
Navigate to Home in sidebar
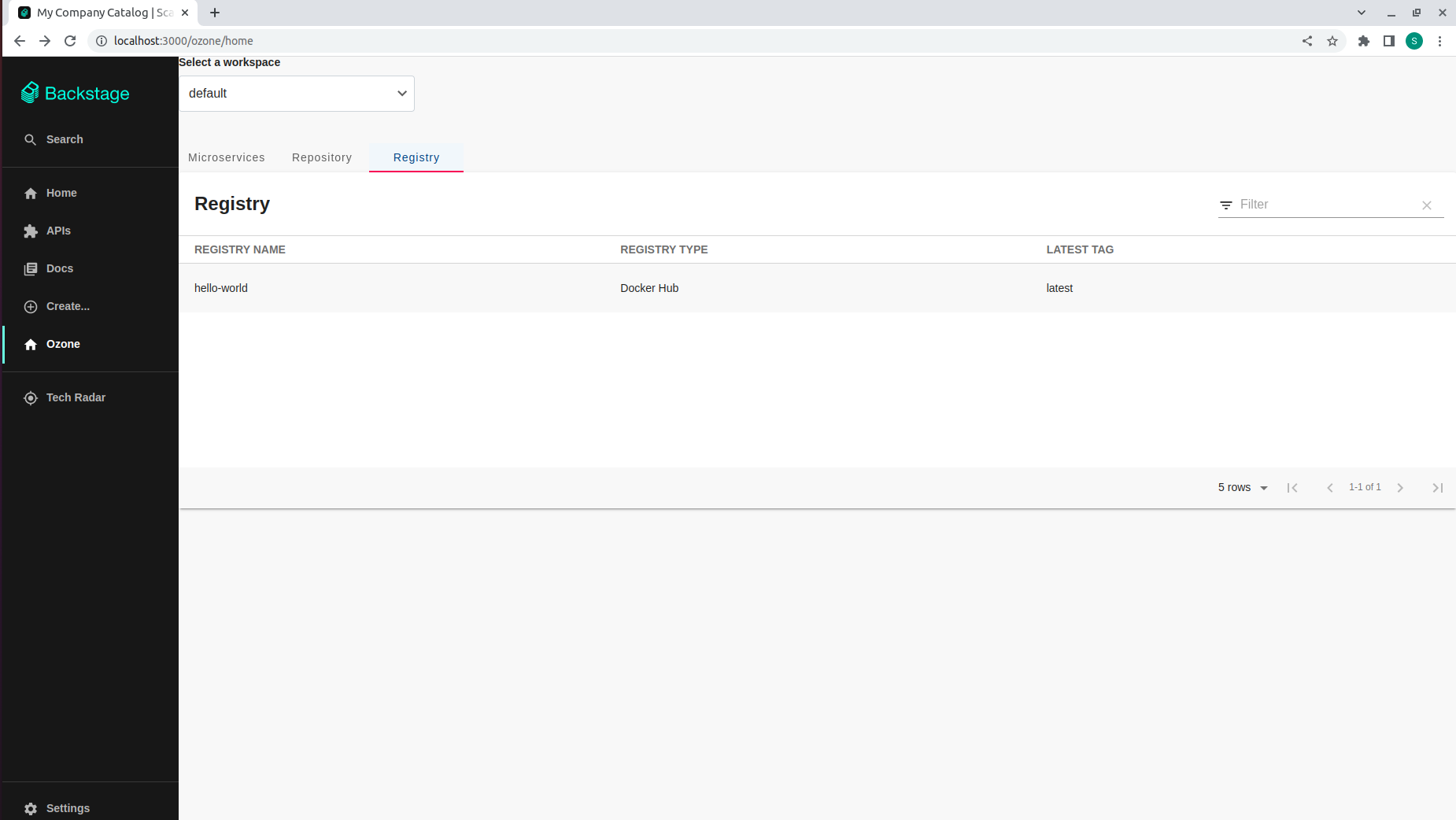[61, 194]
